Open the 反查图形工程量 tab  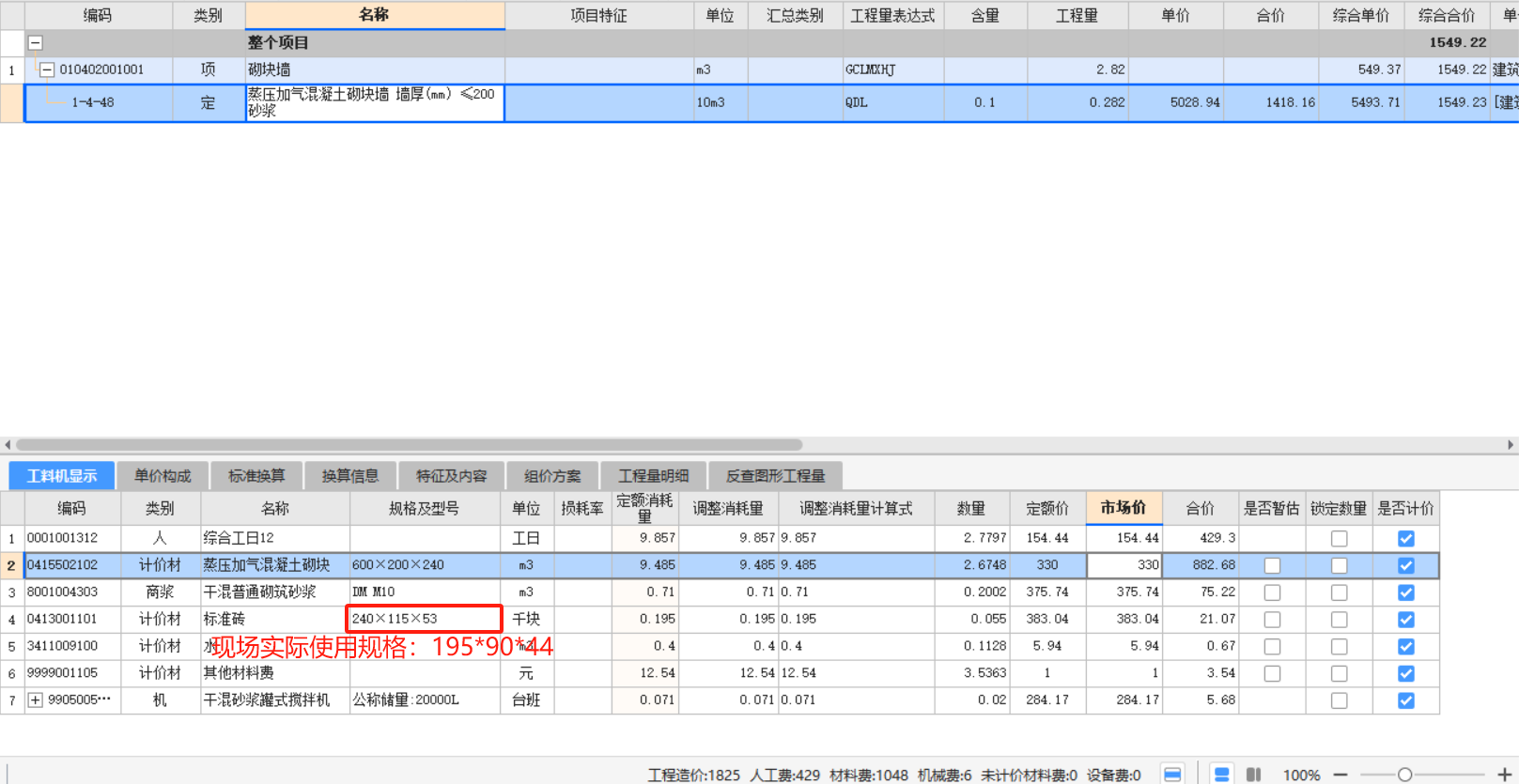[x=776, y=476]
